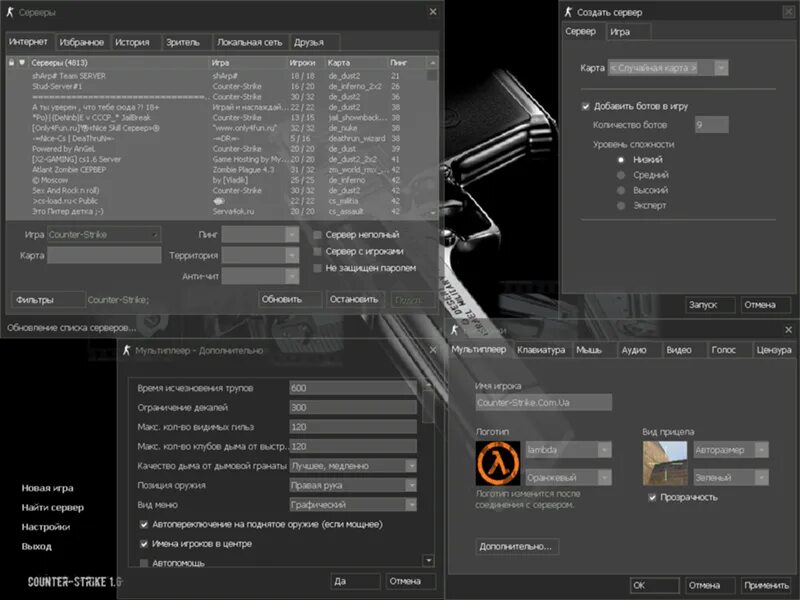Image resolution: width=800 pixels, height=600 pixels.
Task: Open the 'Карта' random map dropdown
Action: [x=668, y=68]
